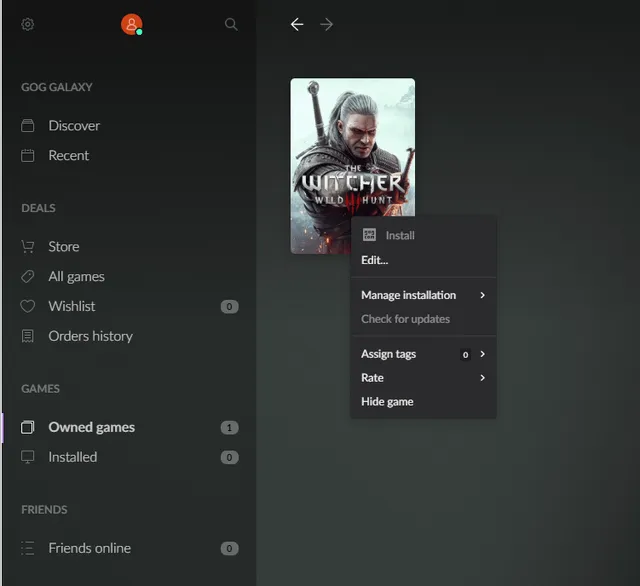This screenshot has width=640, height=586.
Task: Click the DEALS section heading
Action: point(38,208)
